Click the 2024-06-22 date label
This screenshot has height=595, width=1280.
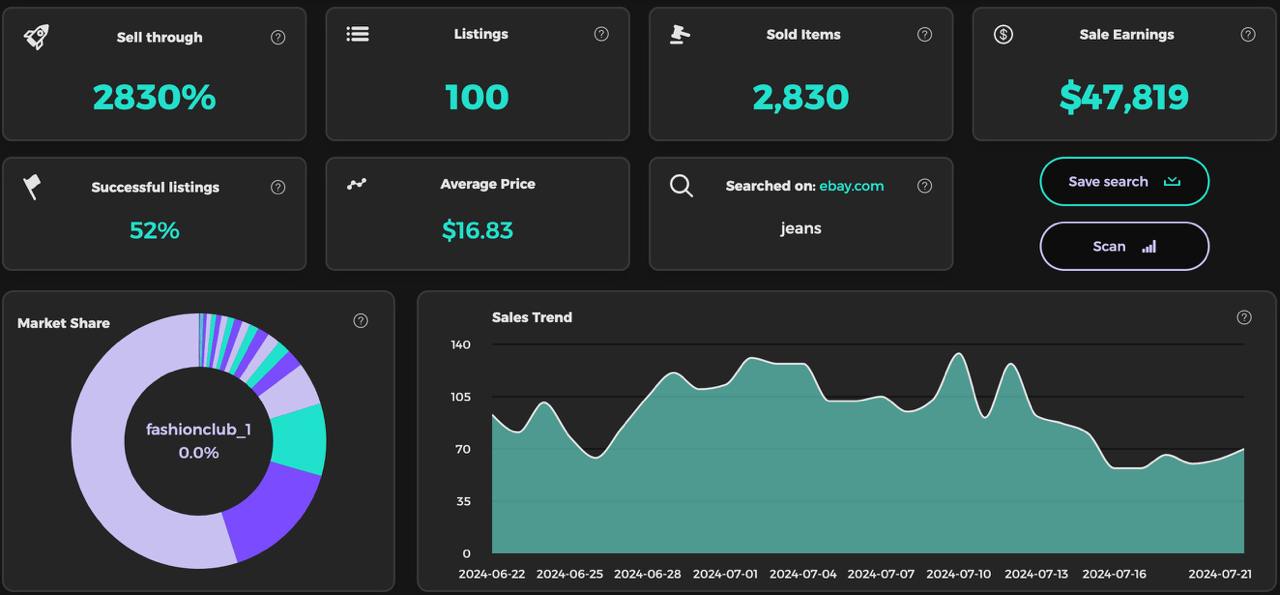(x=492, y=574)
